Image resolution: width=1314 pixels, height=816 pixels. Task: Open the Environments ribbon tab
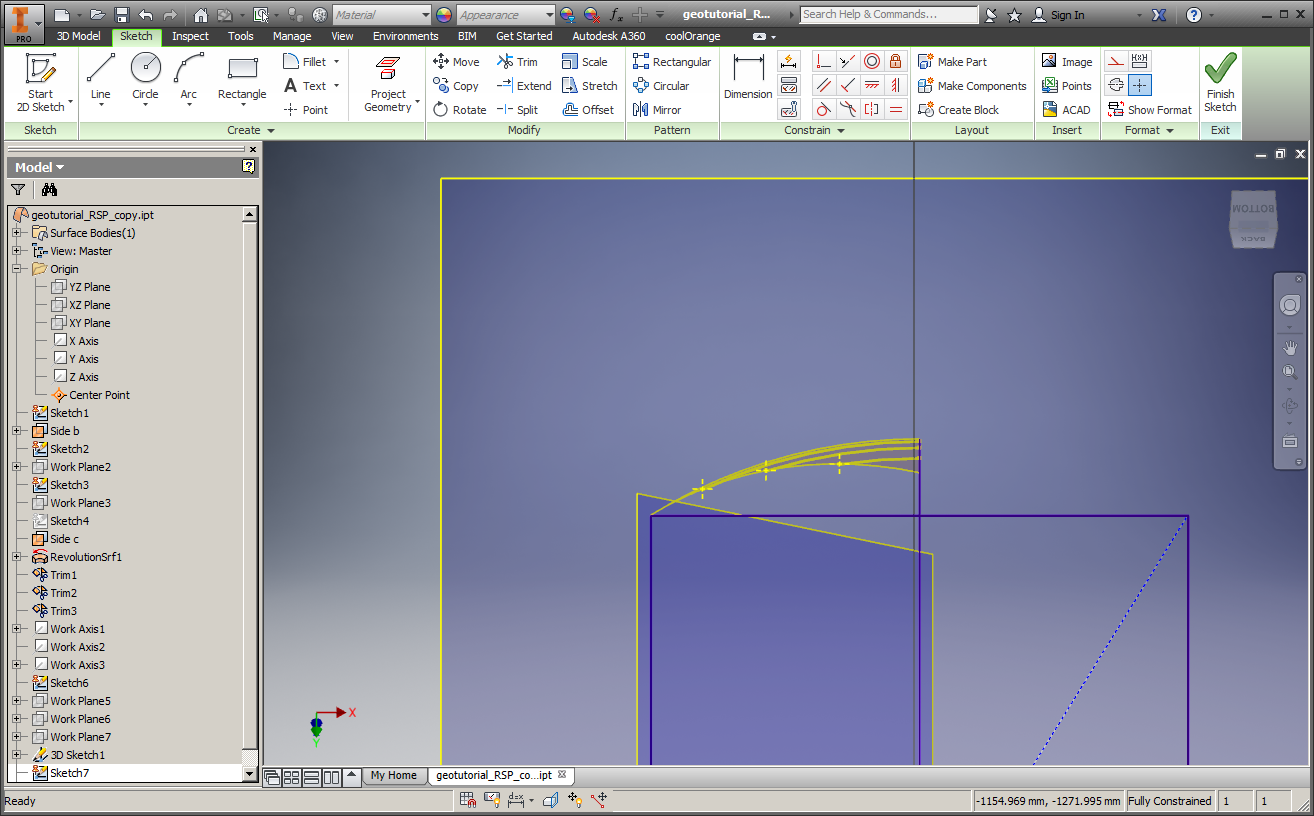point(406,36)
